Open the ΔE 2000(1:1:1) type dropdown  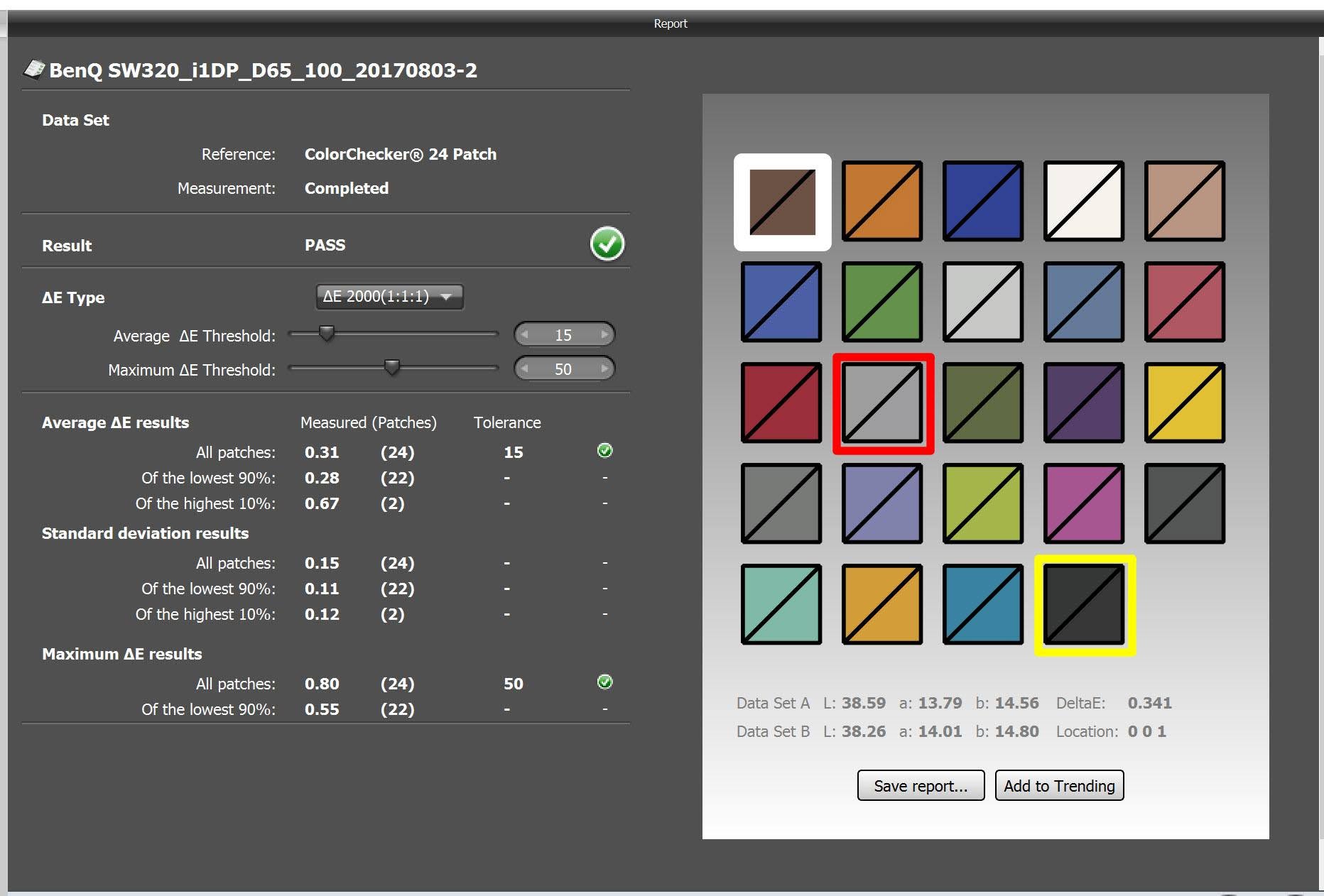(389, 297)
